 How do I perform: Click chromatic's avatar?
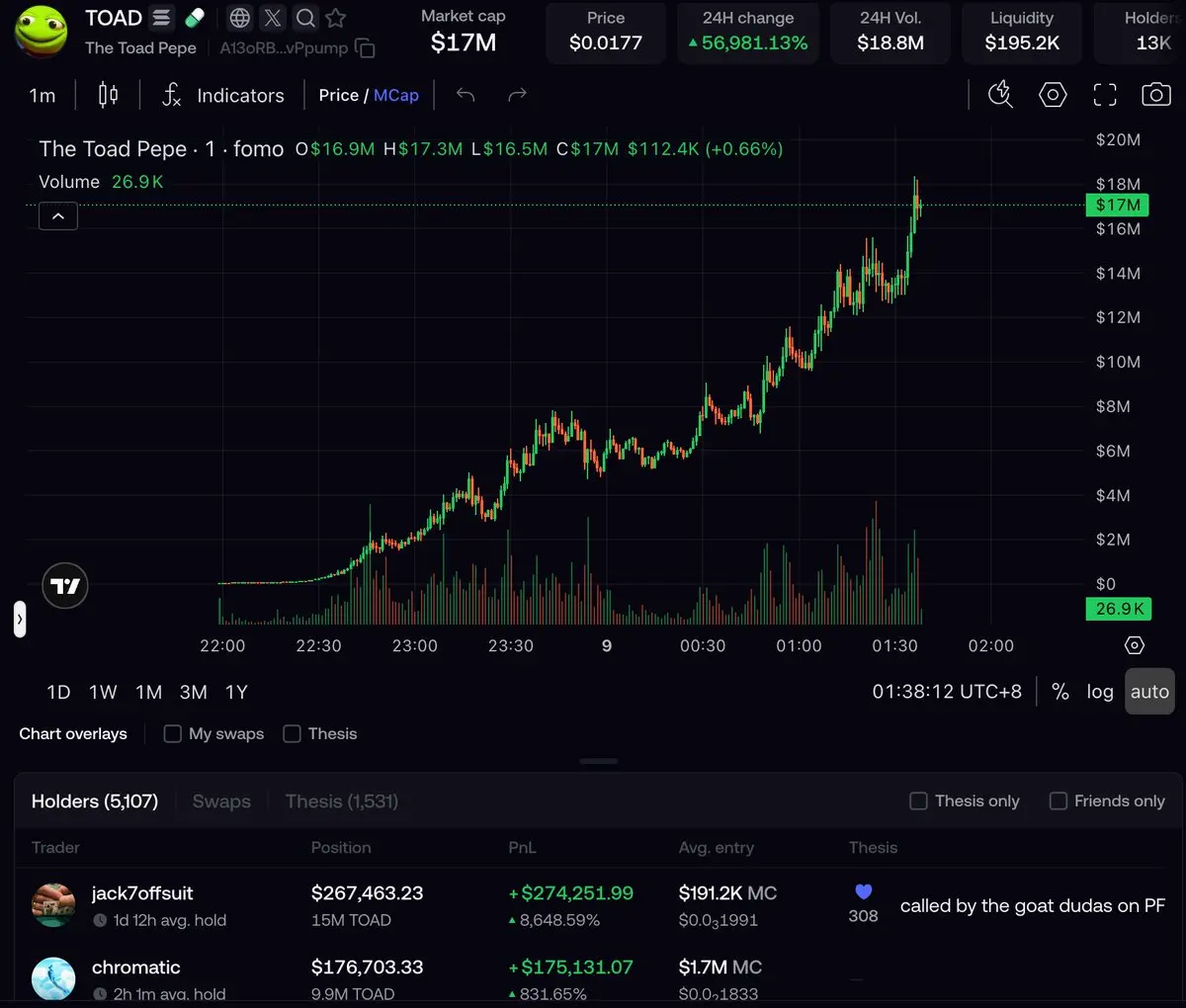click(x=53, y=978)
